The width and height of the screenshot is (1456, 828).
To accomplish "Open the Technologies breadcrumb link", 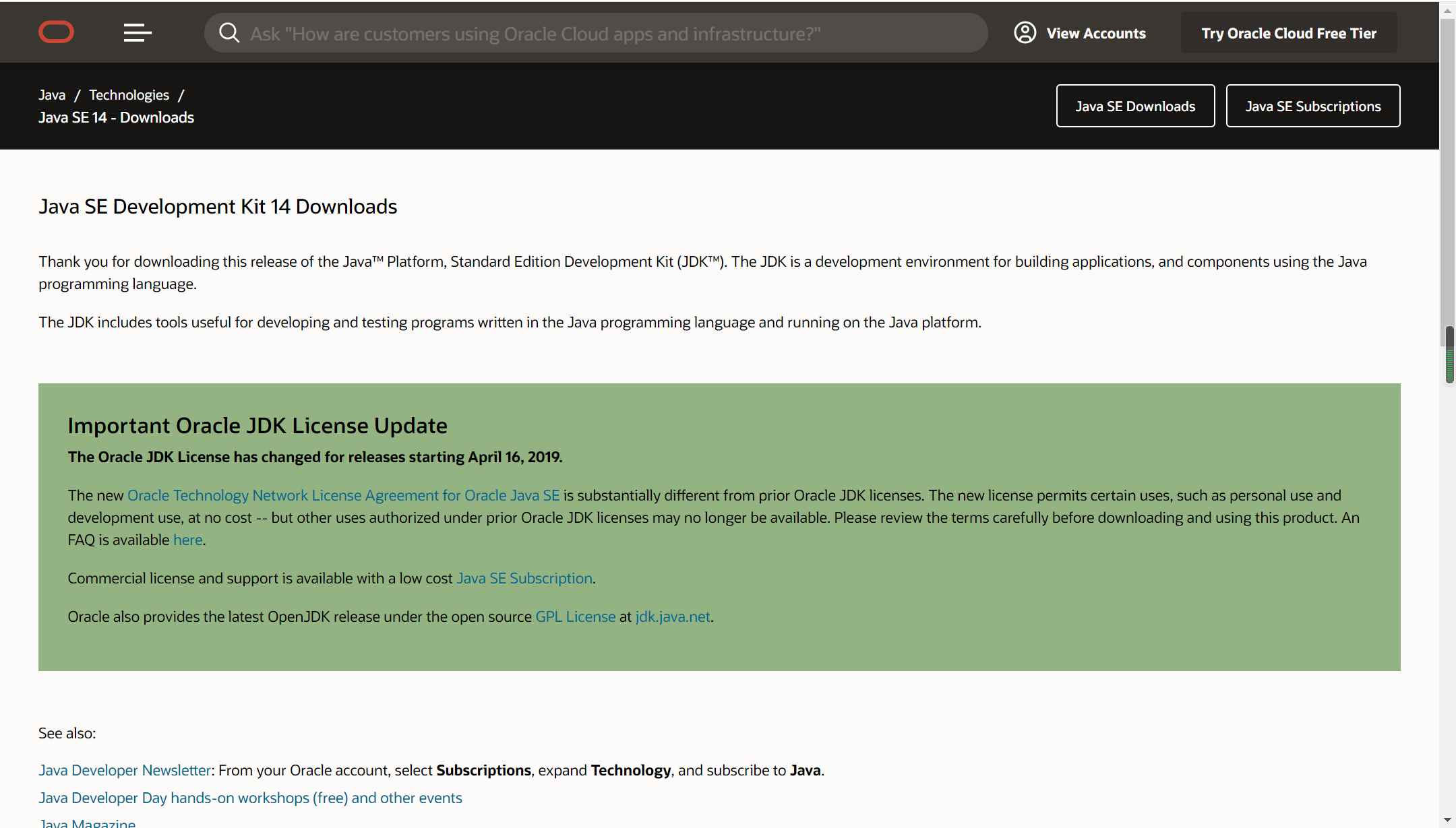I will click(129, 95).
